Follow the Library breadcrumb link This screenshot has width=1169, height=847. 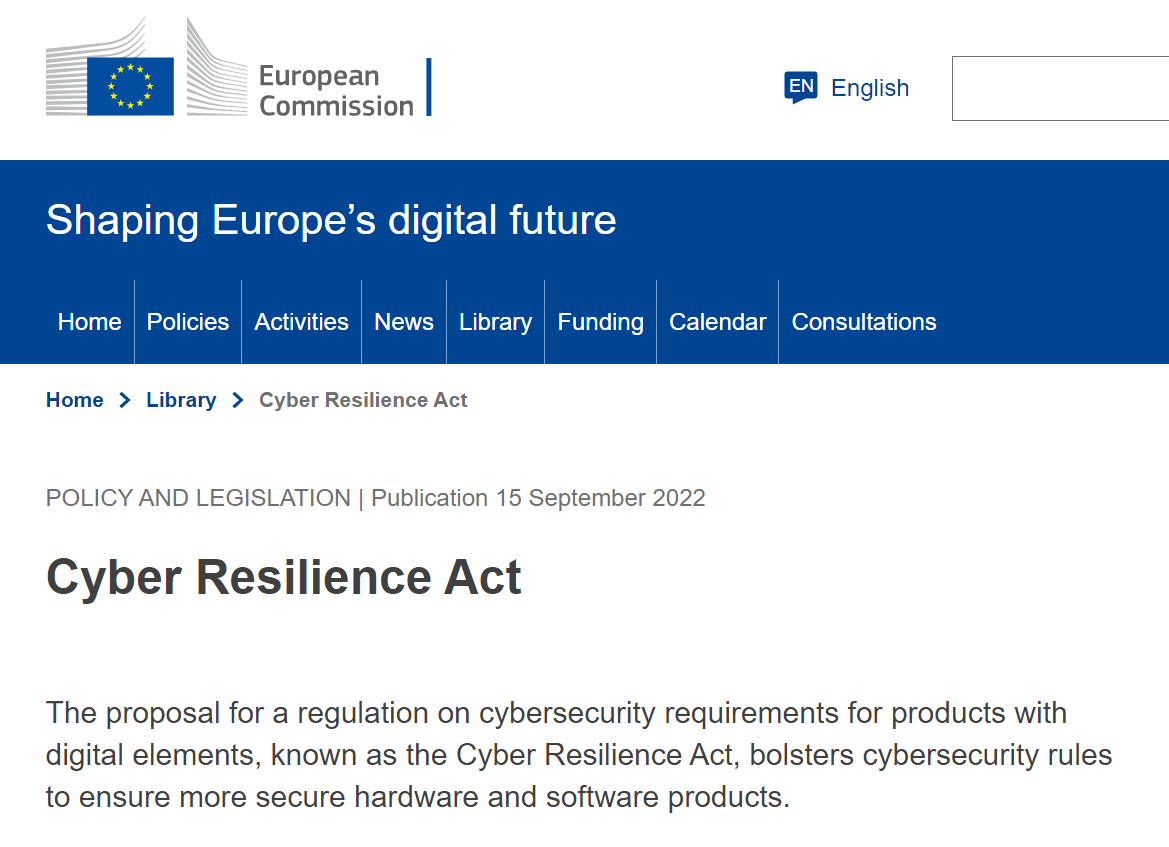tap(181, 400)
